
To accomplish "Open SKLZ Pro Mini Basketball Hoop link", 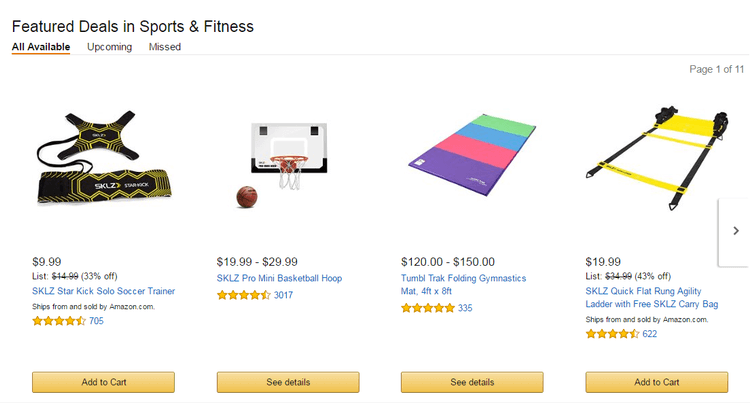I will (x=279, y=279).
